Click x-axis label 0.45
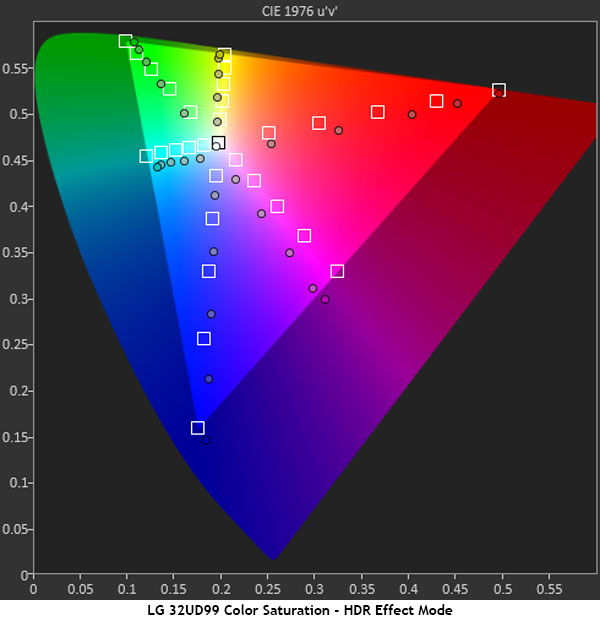This screenshot has width=600, height=620. tap(455, 589)
